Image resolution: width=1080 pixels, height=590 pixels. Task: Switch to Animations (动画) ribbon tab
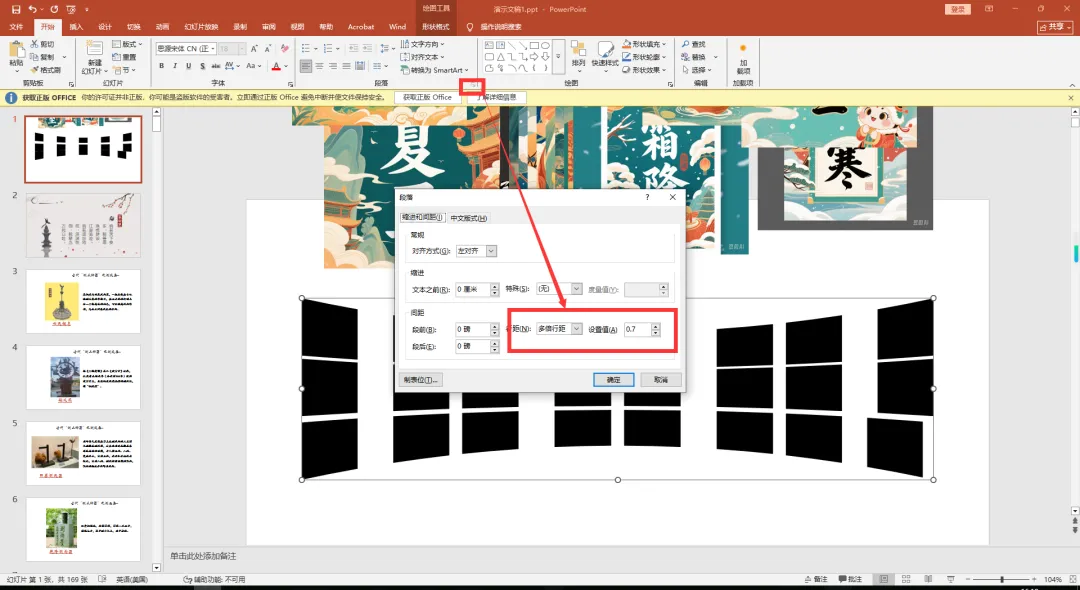163,27
